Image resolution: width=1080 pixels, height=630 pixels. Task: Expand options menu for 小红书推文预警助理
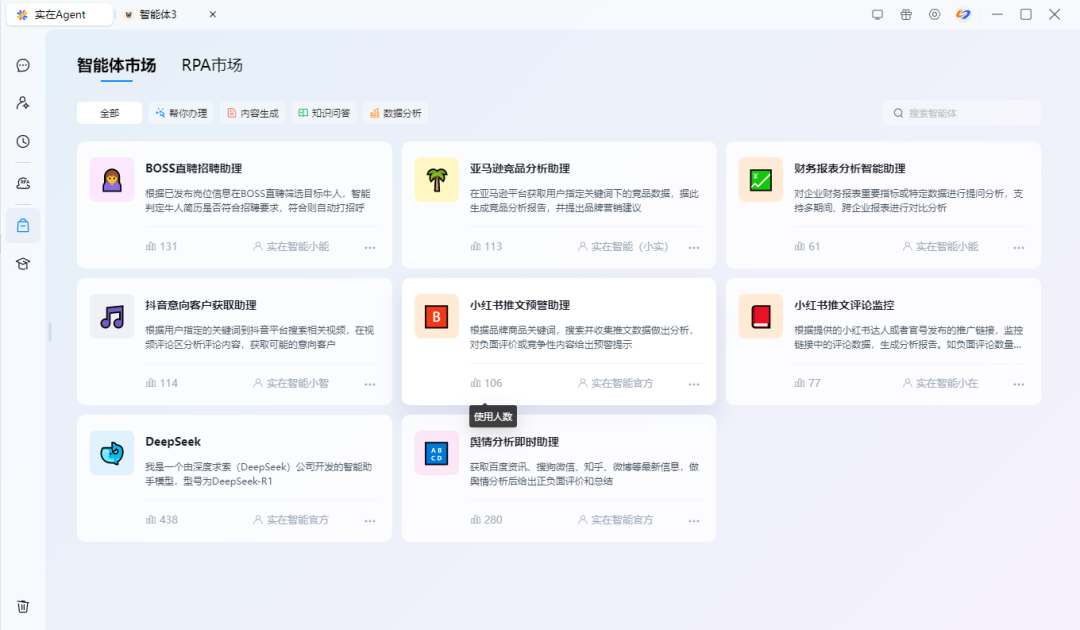(694, 382)
